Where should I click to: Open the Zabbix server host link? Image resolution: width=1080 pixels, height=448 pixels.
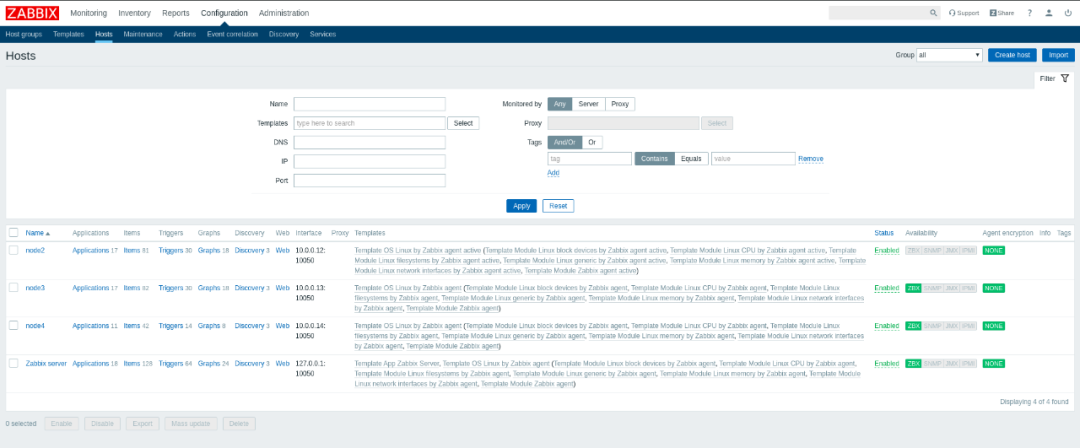pos(46,363)
